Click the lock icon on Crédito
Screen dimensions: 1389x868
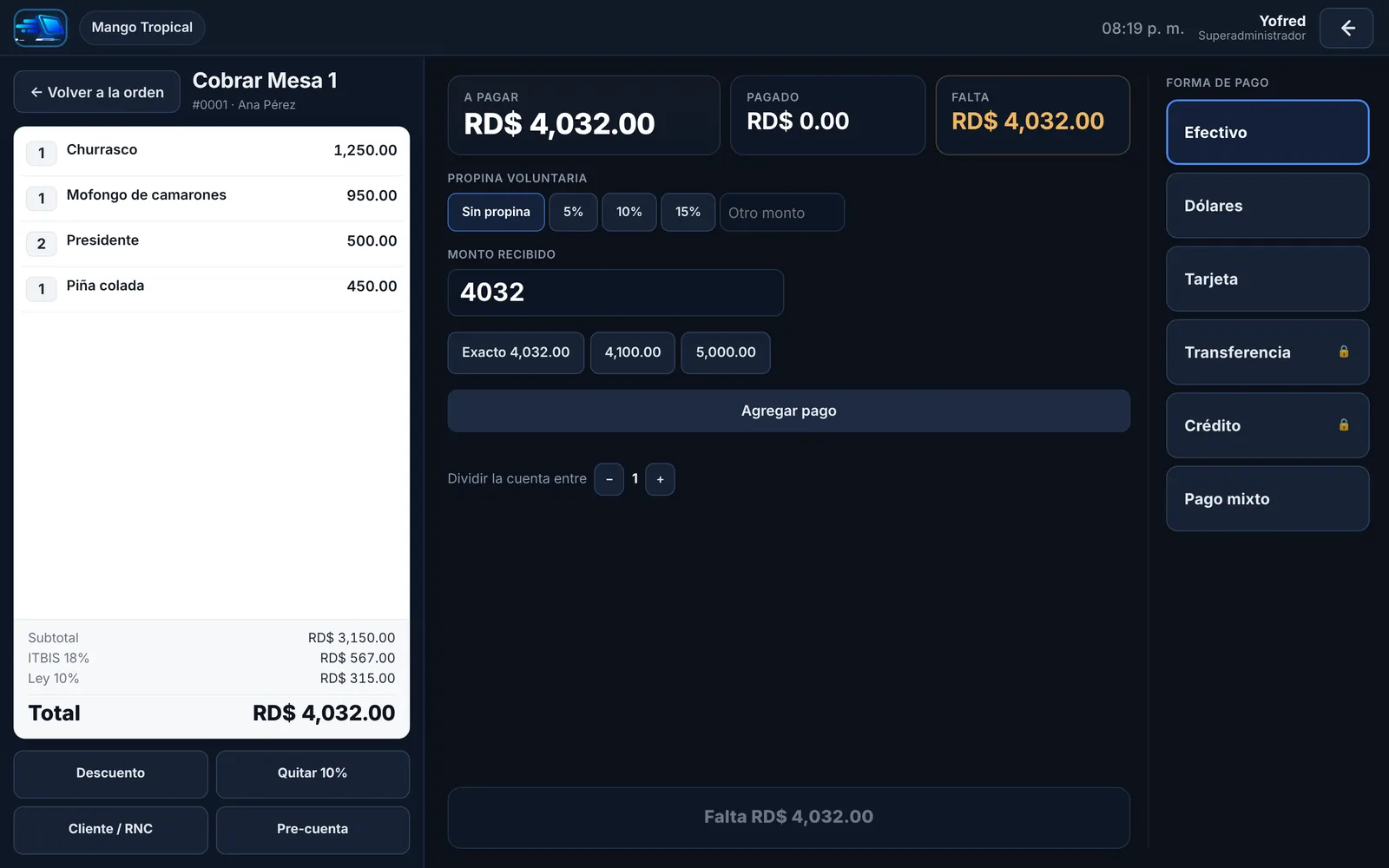pyautogui.click(x=1344, y=425)
